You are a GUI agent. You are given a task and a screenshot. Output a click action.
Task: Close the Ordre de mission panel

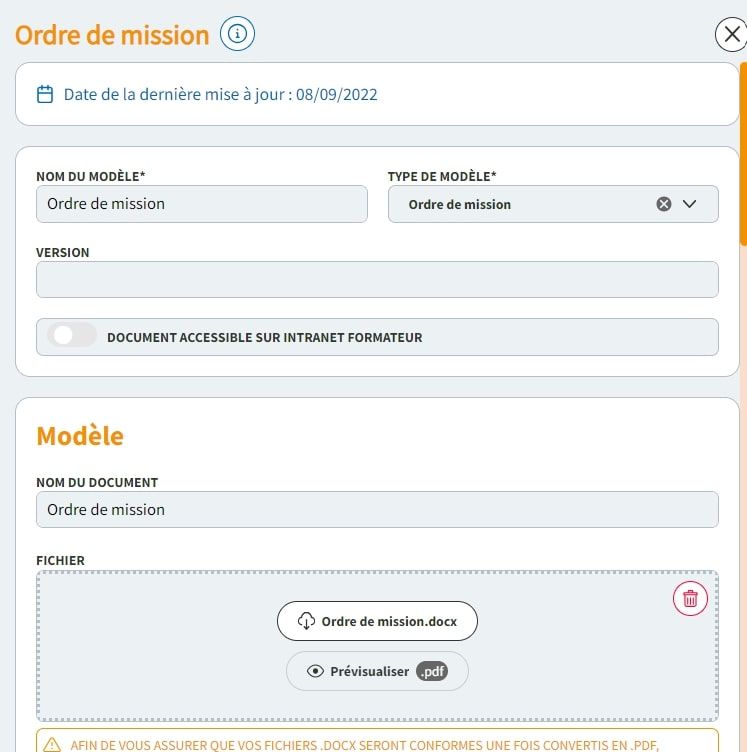(x=731, y=35)
